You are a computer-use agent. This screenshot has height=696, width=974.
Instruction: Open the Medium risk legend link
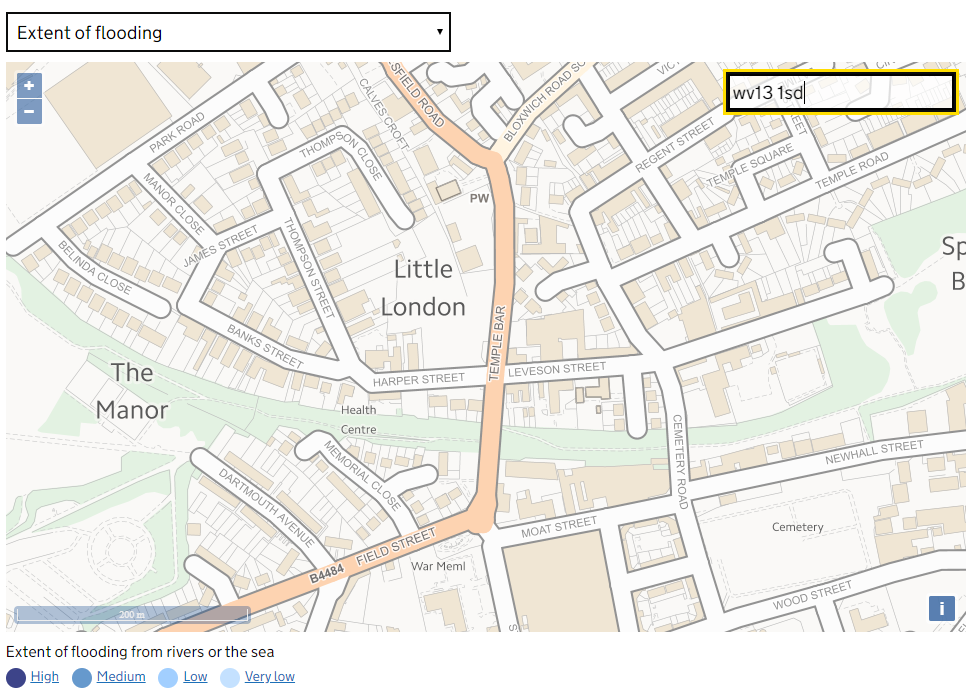pos(121,677)
